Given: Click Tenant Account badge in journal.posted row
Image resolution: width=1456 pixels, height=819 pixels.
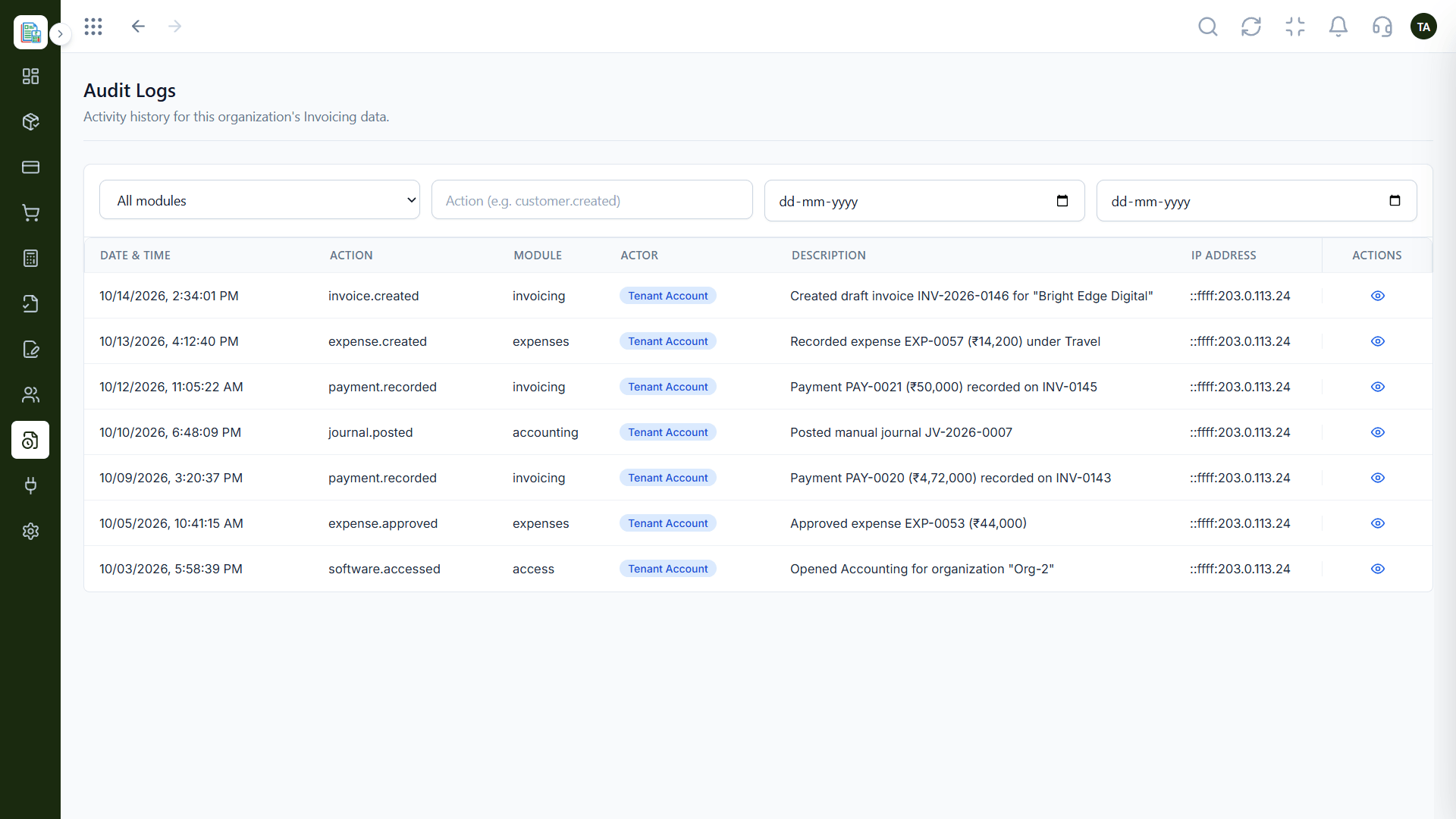Looking at the screenshot, I should click(667, 432).
